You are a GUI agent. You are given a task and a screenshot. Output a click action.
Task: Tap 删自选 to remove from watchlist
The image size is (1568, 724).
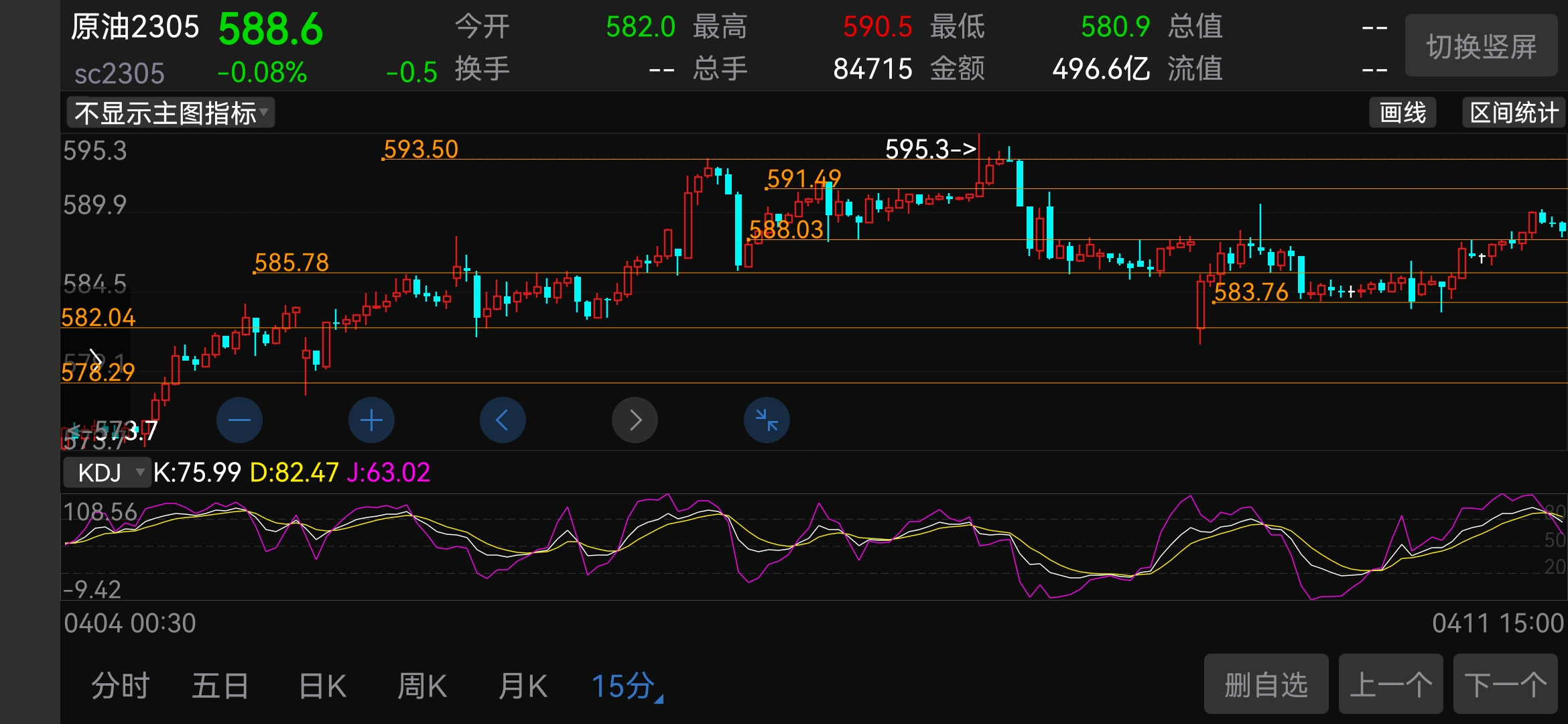coord(1266,684)
